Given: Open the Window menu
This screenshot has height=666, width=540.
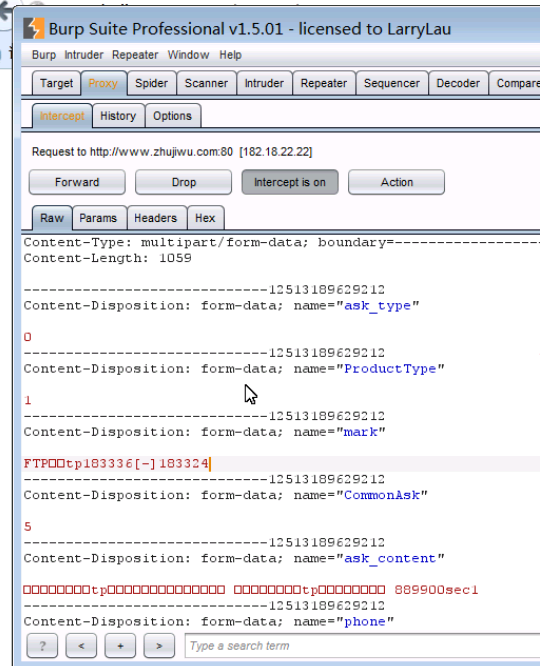Looking at the screenshot, I should 188,55.
